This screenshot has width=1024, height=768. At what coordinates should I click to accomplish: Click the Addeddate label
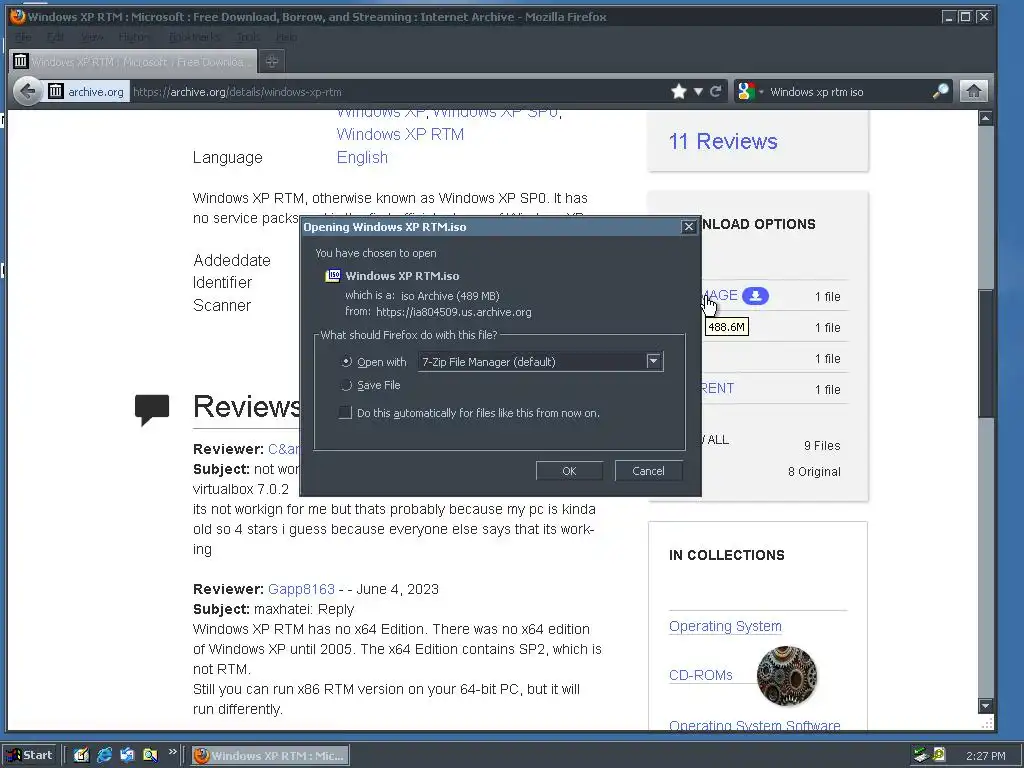coord(232,260)
